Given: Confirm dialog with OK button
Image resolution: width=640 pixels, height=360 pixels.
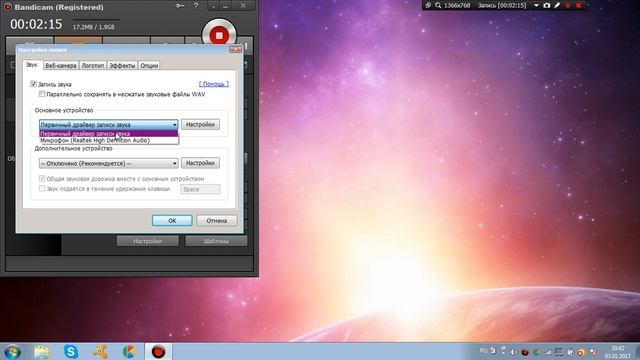Looking at the screenshot, I should pyautogui.click(x=172, y=220).
